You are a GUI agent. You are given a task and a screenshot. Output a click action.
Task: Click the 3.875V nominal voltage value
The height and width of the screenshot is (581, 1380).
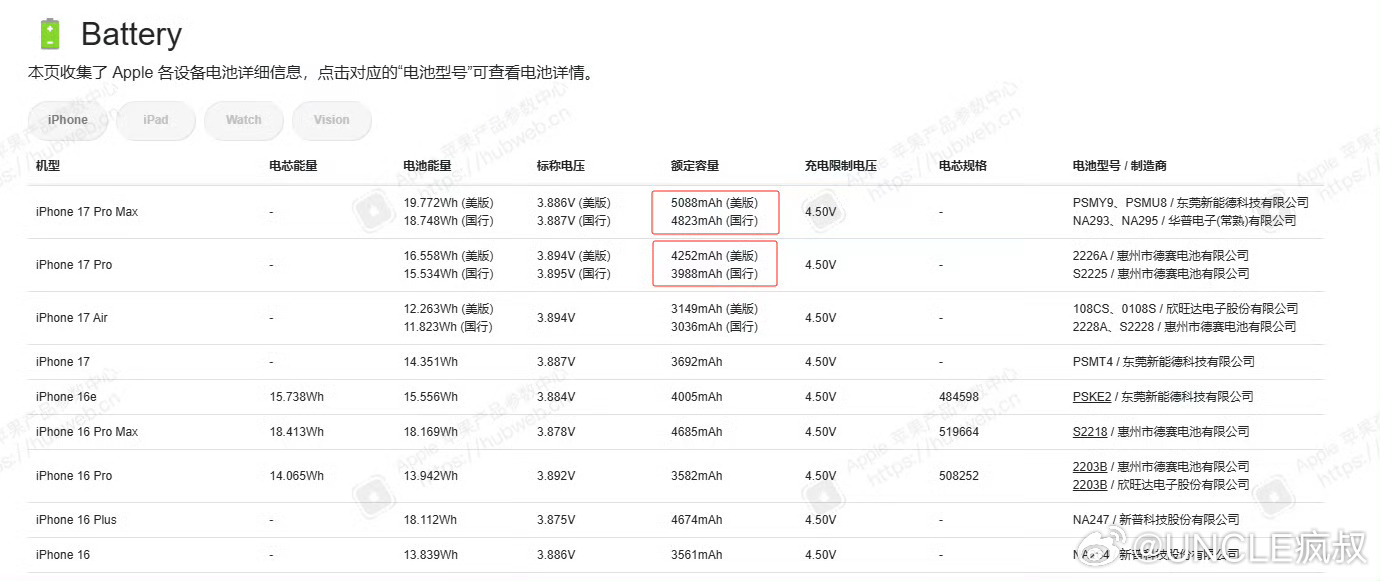coord(556,520)
